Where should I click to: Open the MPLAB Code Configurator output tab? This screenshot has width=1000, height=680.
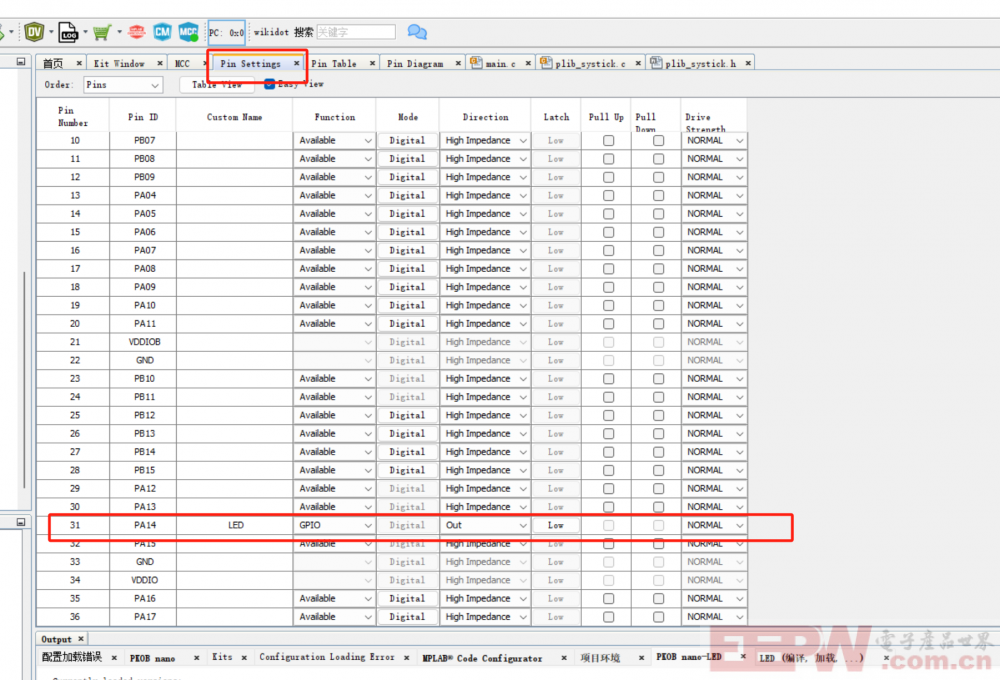[x=482, y=658]
